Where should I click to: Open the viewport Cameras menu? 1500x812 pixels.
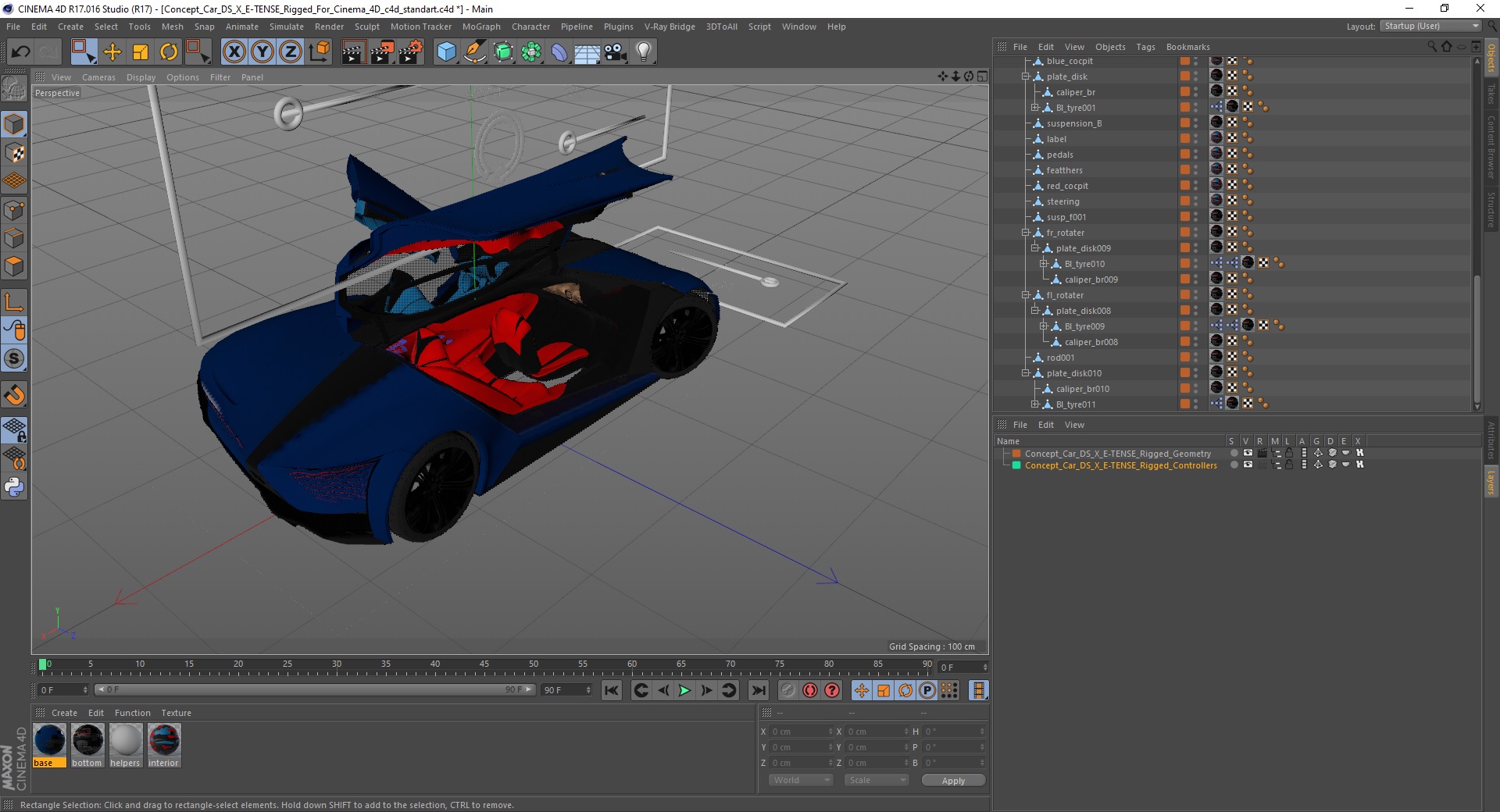tap(98, 77)
